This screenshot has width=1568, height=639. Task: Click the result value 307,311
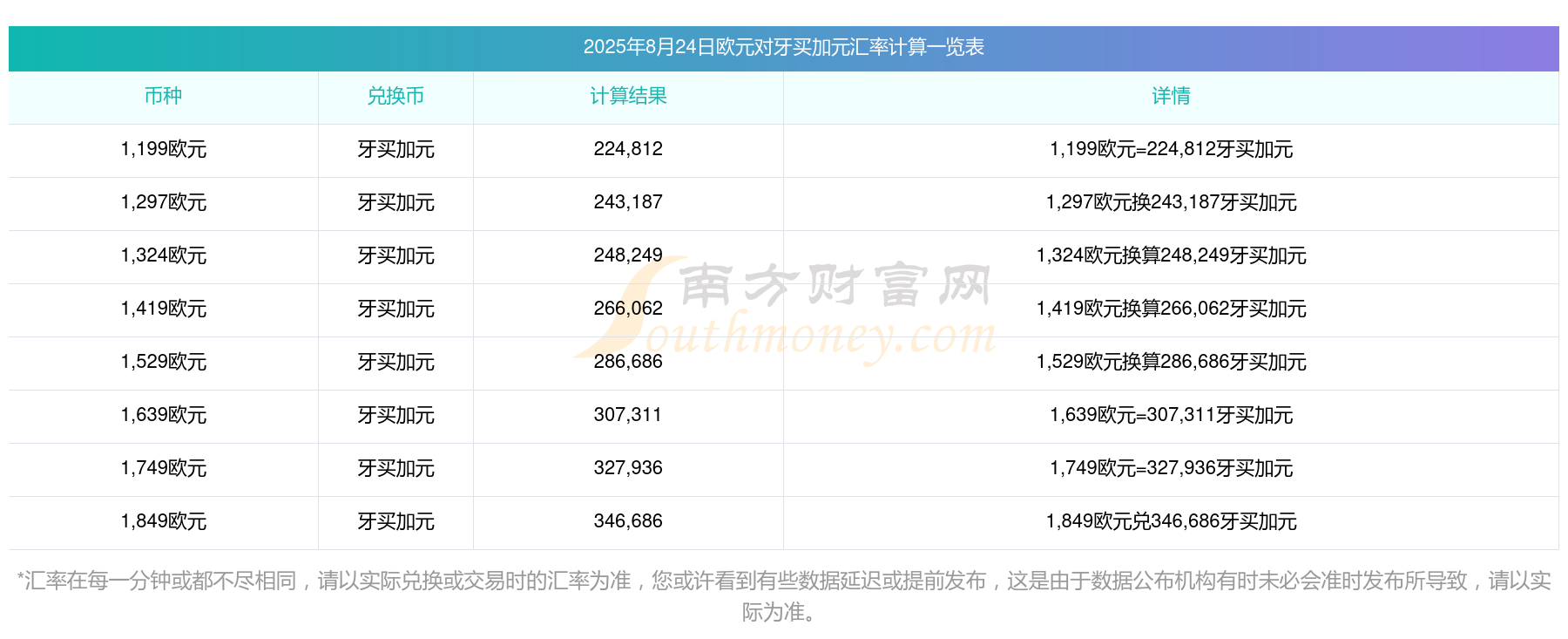[628, 415]
